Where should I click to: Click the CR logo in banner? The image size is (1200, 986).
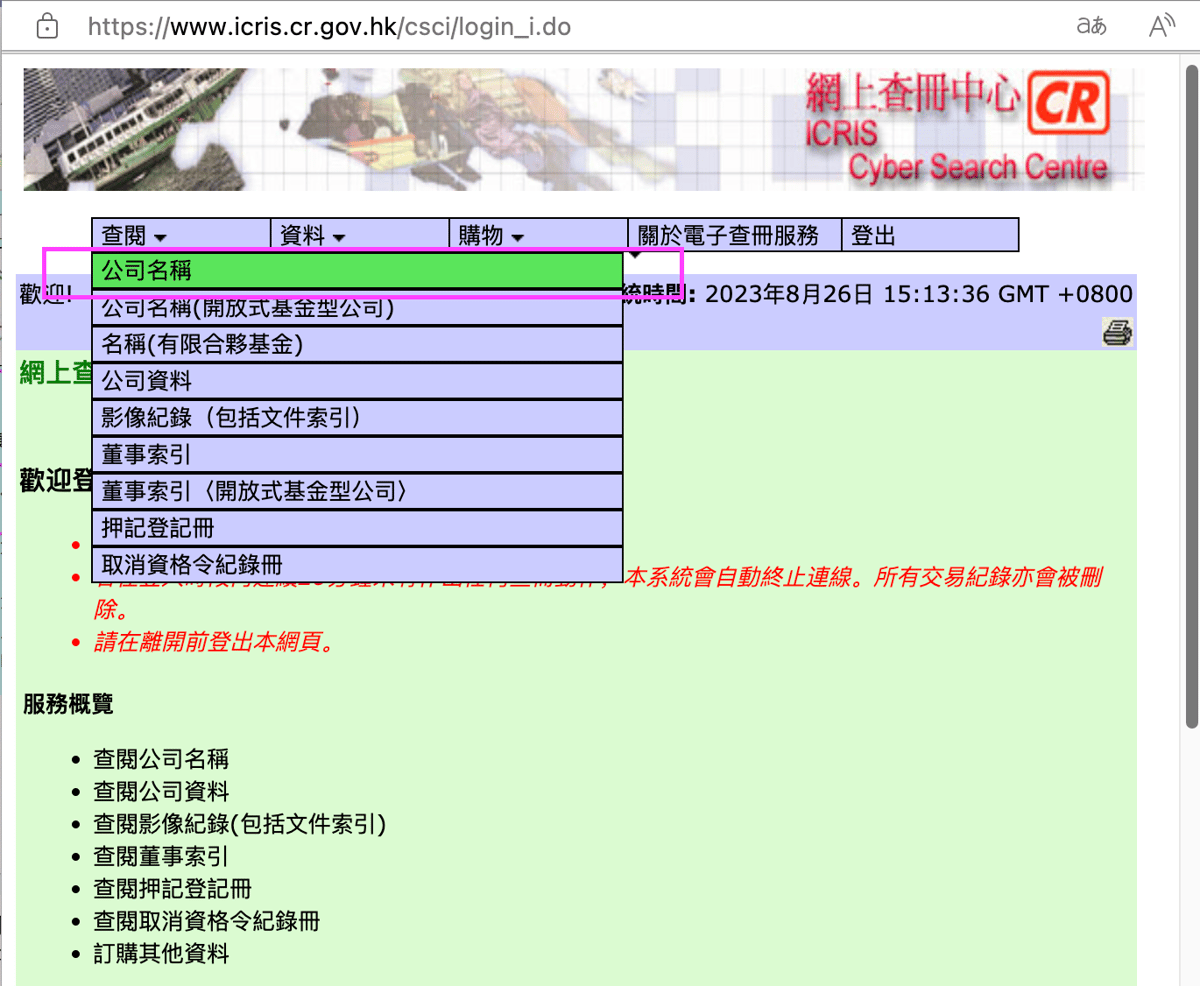1069,103
